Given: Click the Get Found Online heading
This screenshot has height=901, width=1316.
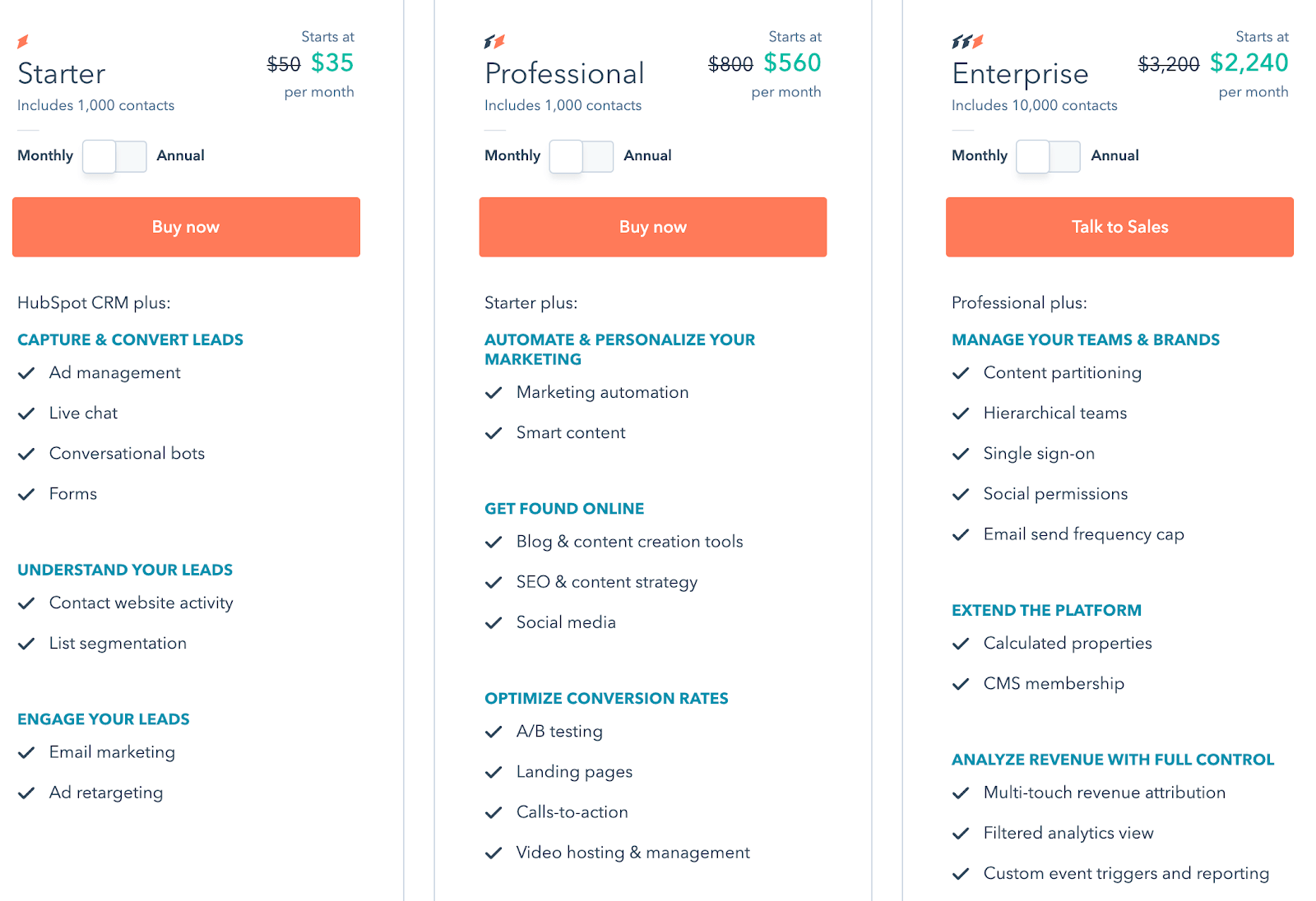Looking at the screenshot, I should click(x=564, y=509).
